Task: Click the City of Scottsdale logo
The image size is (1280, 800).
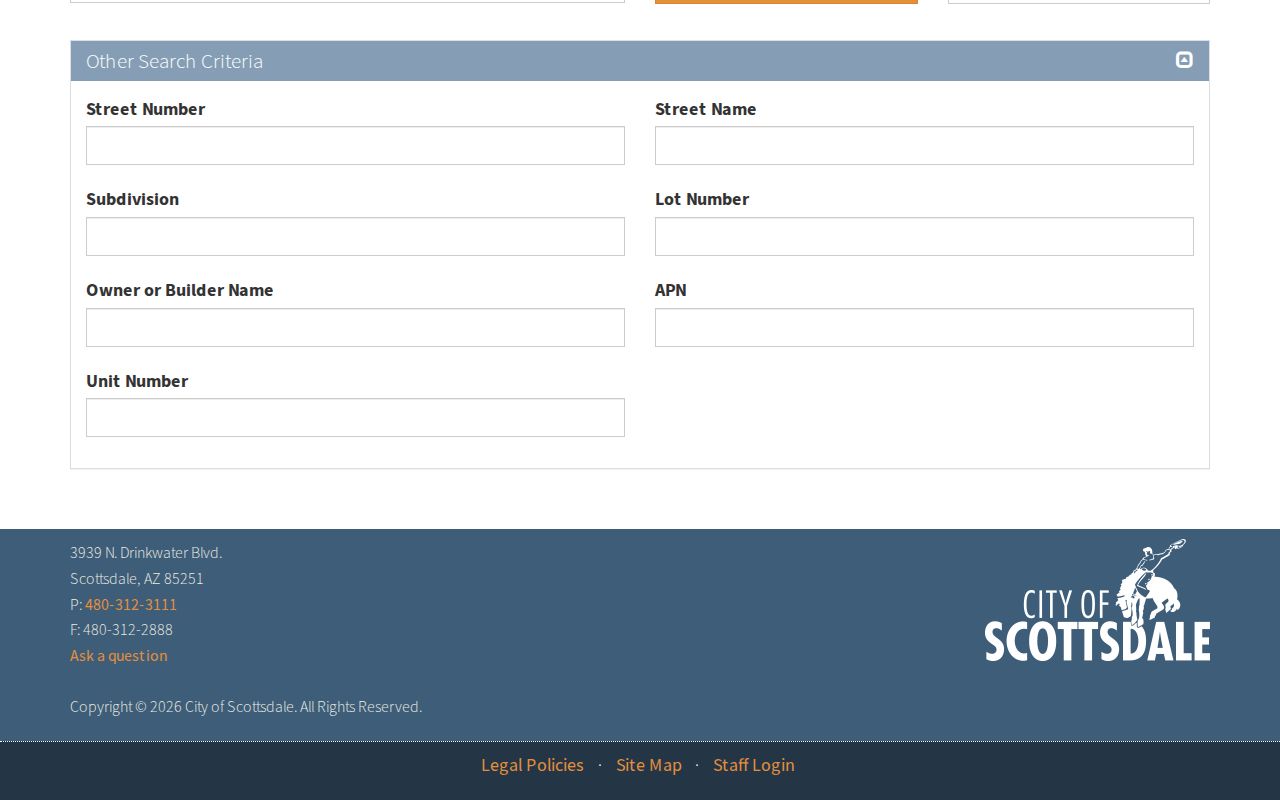Action: tap(1097, 600)
